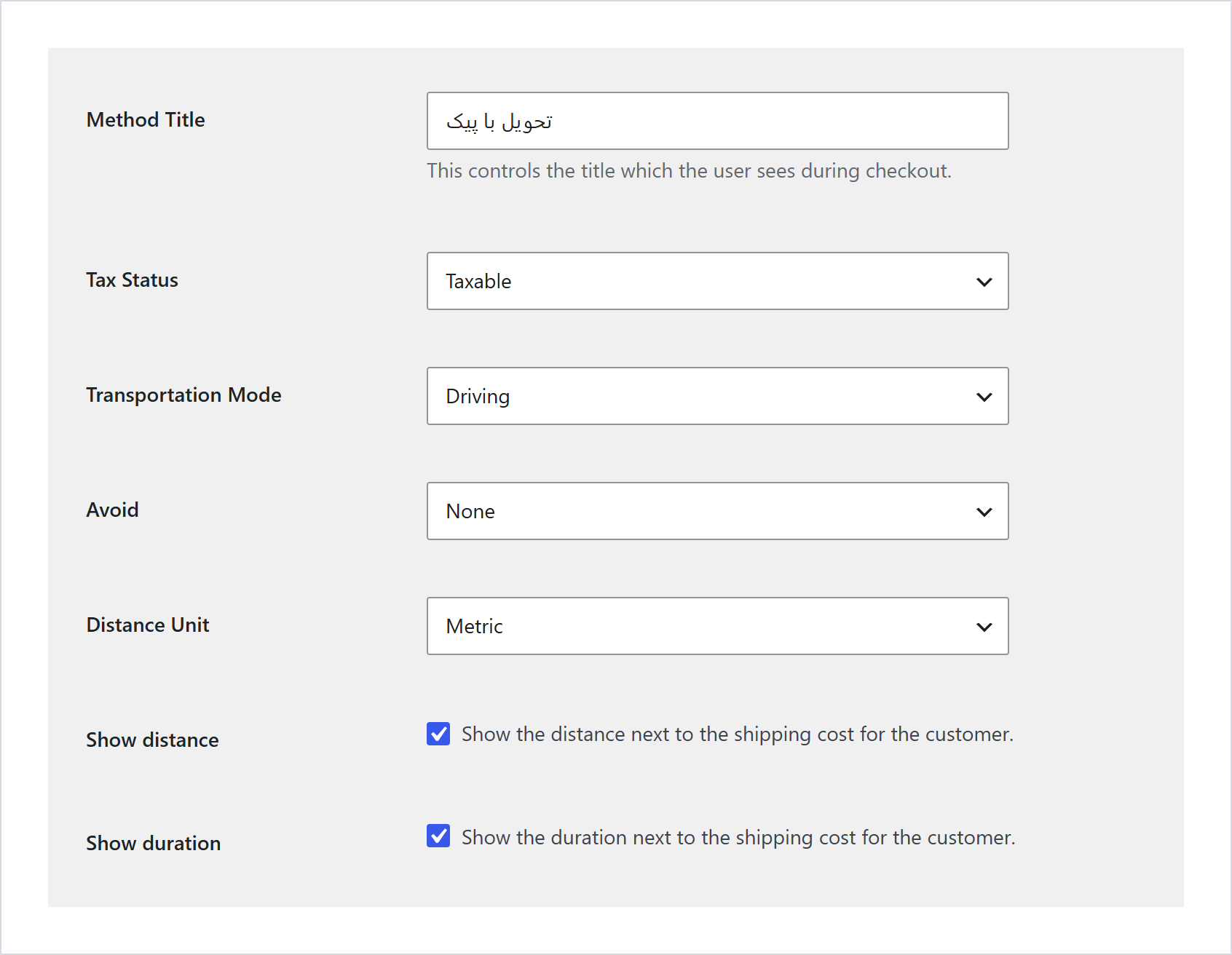Screen dimensions: 1232x955
Task: Uncheck the Show duration checkbox
Action: tap(438, 836)
